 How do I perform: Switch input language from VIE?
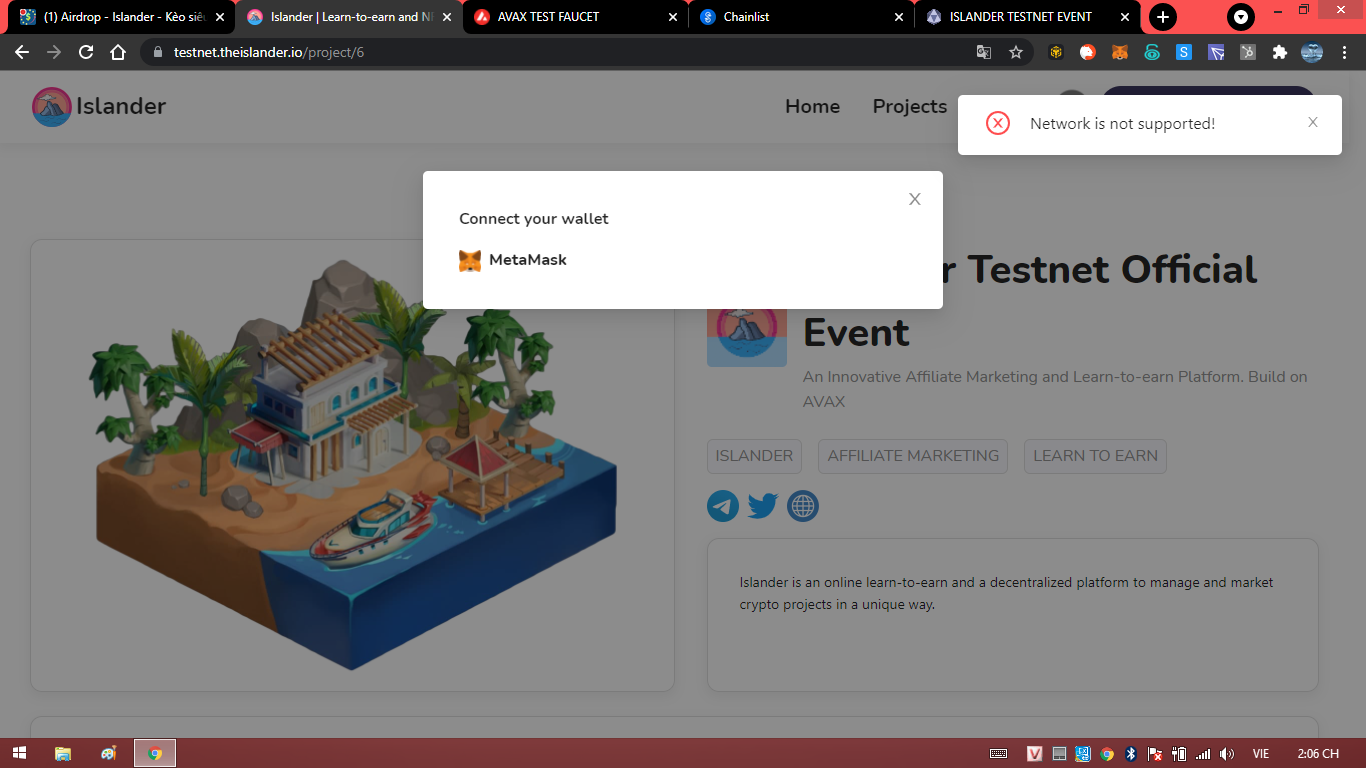click(1261, 754)
